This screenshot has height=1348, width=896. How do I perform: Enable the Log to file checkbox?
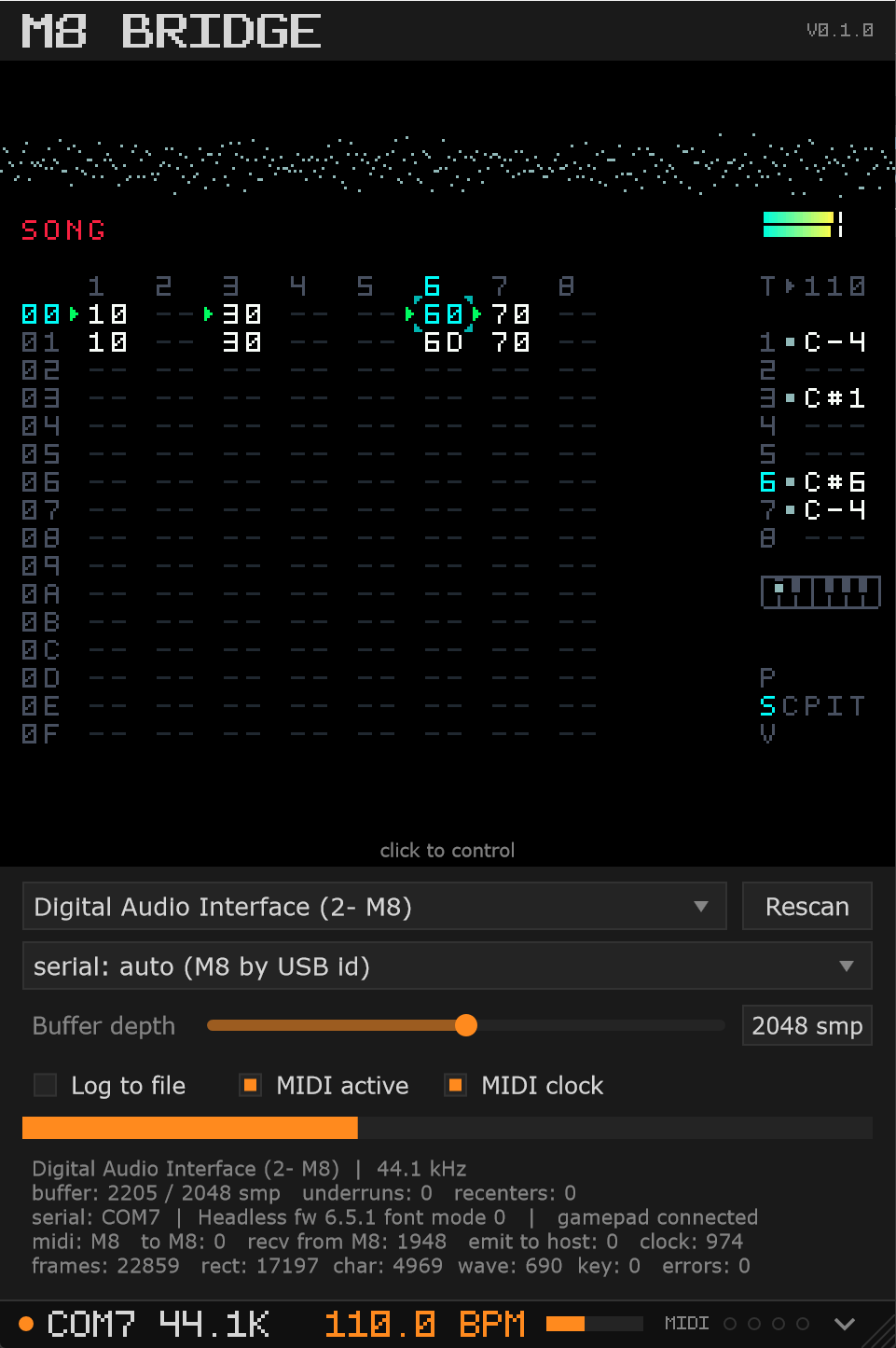point(45,1085)
